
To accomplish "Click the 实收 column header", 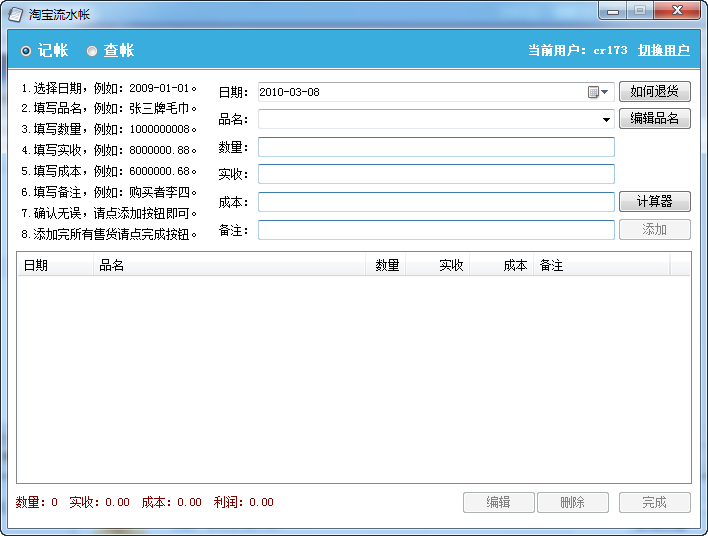I will pos(438,265).
